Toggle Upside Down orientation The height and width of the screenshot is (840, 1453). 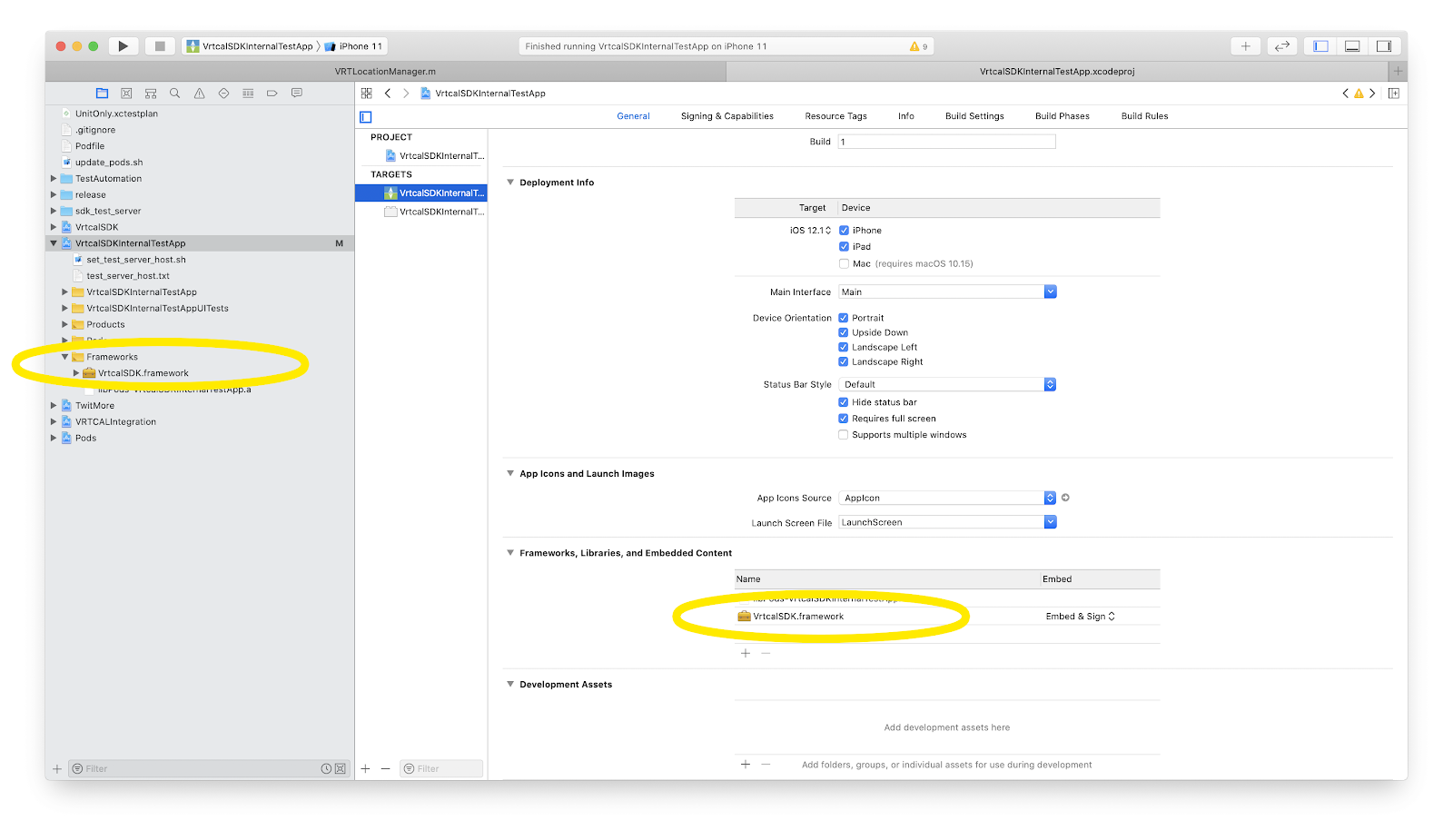coord(843,332)
